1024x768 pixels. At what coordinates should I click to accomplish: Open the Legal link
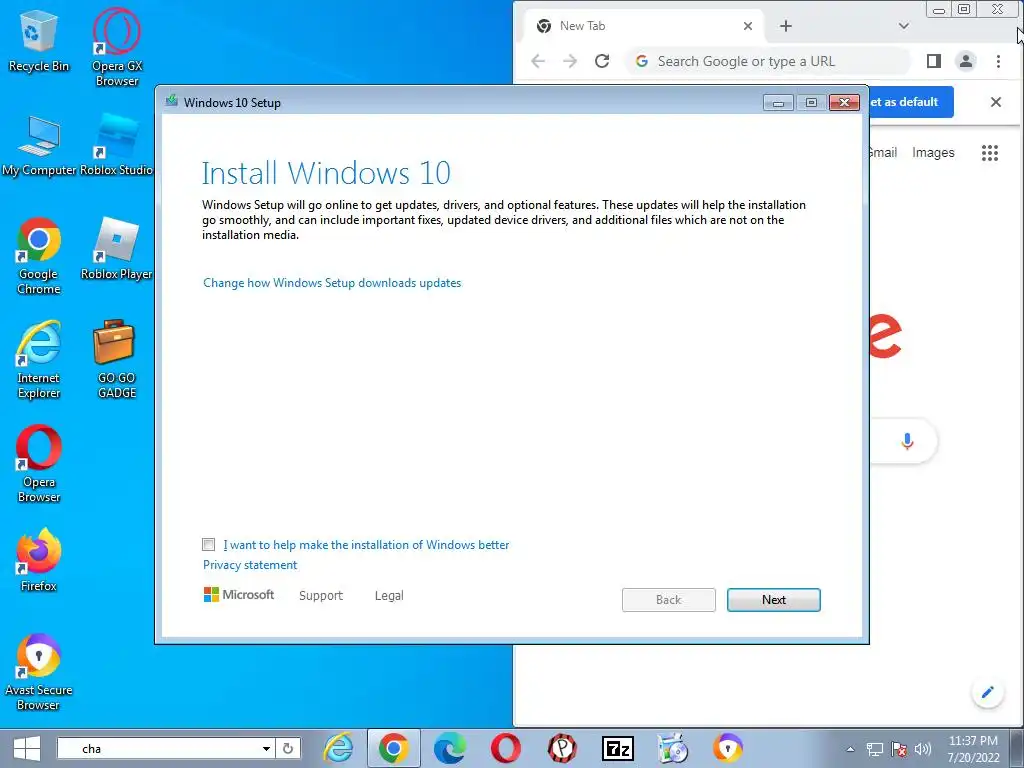tap(389, 596)
